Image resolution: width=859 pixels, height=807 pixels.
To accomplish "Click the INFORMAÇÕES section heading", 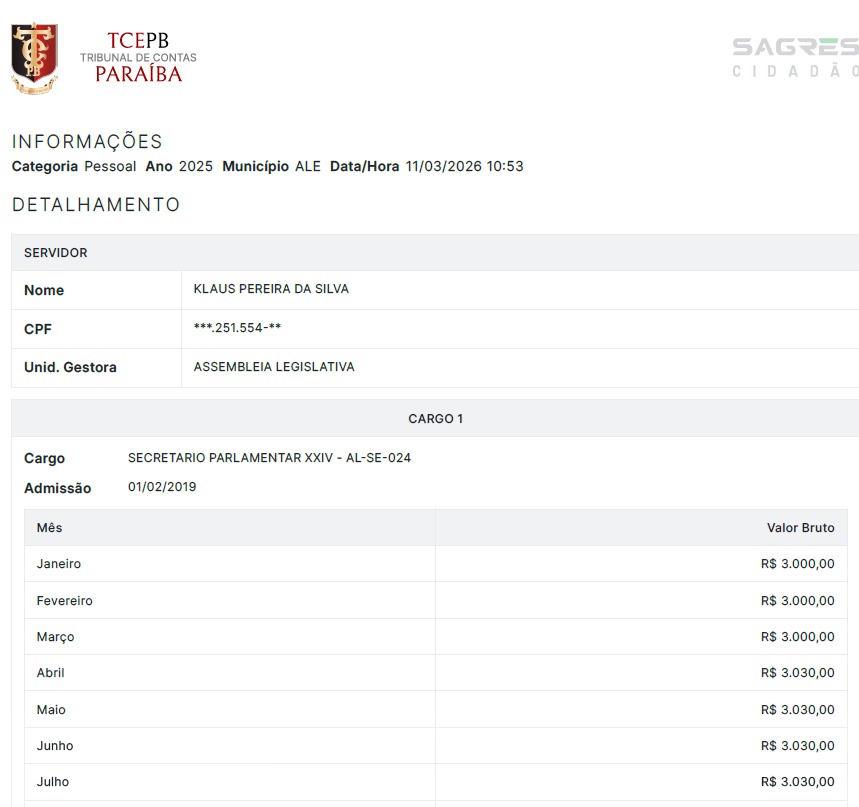I will point(87,141).
